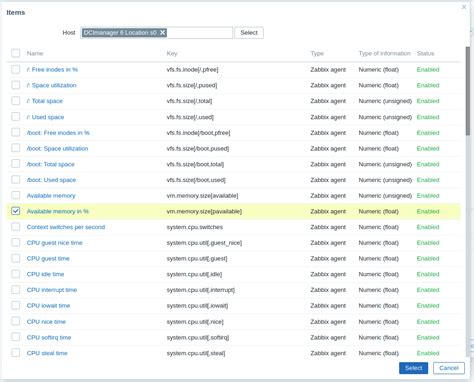Check the '/boot: Free inodes in %' checkbox

16,132
